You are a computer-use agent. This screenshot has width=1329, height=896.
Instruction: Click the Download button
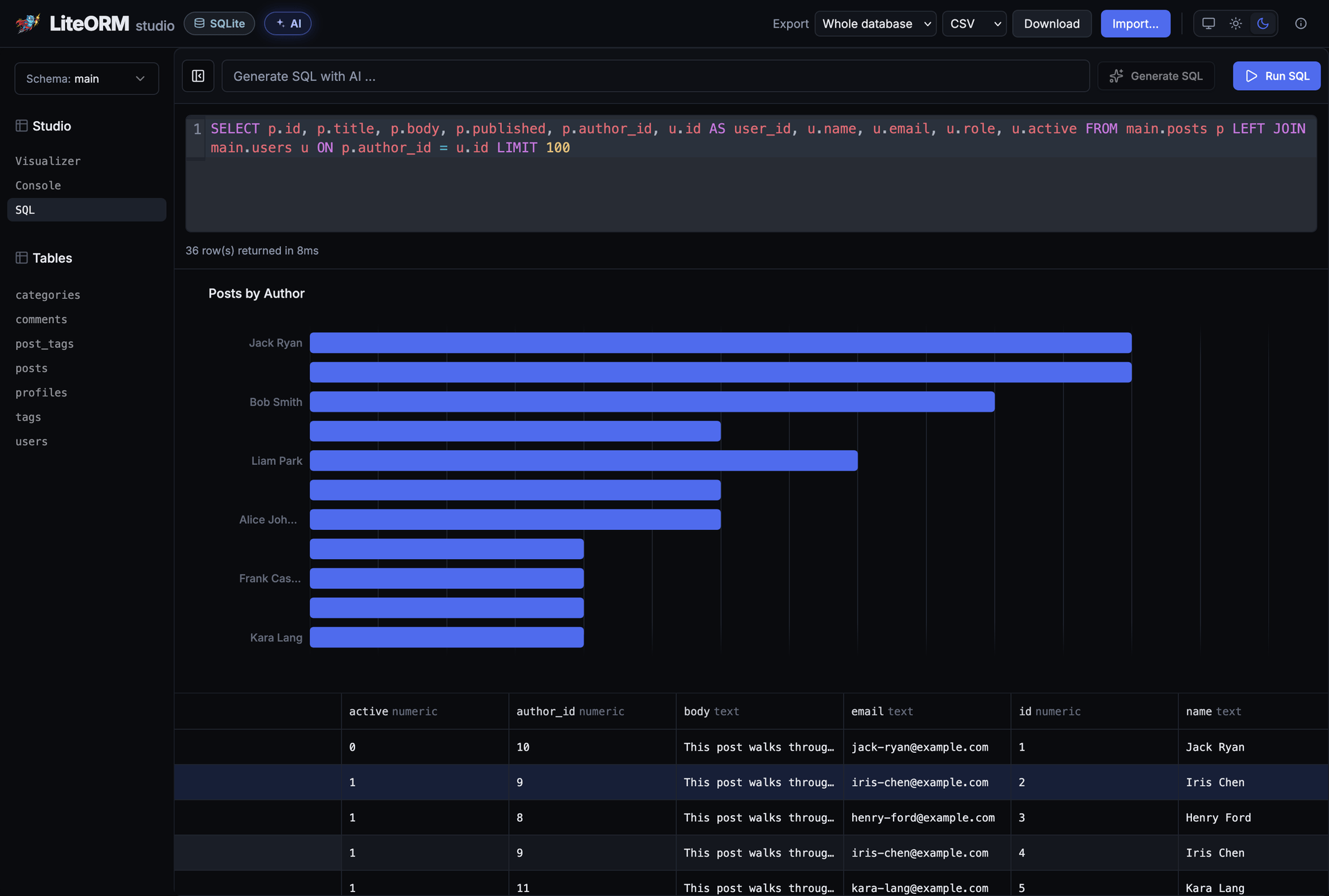point(1052,24)
